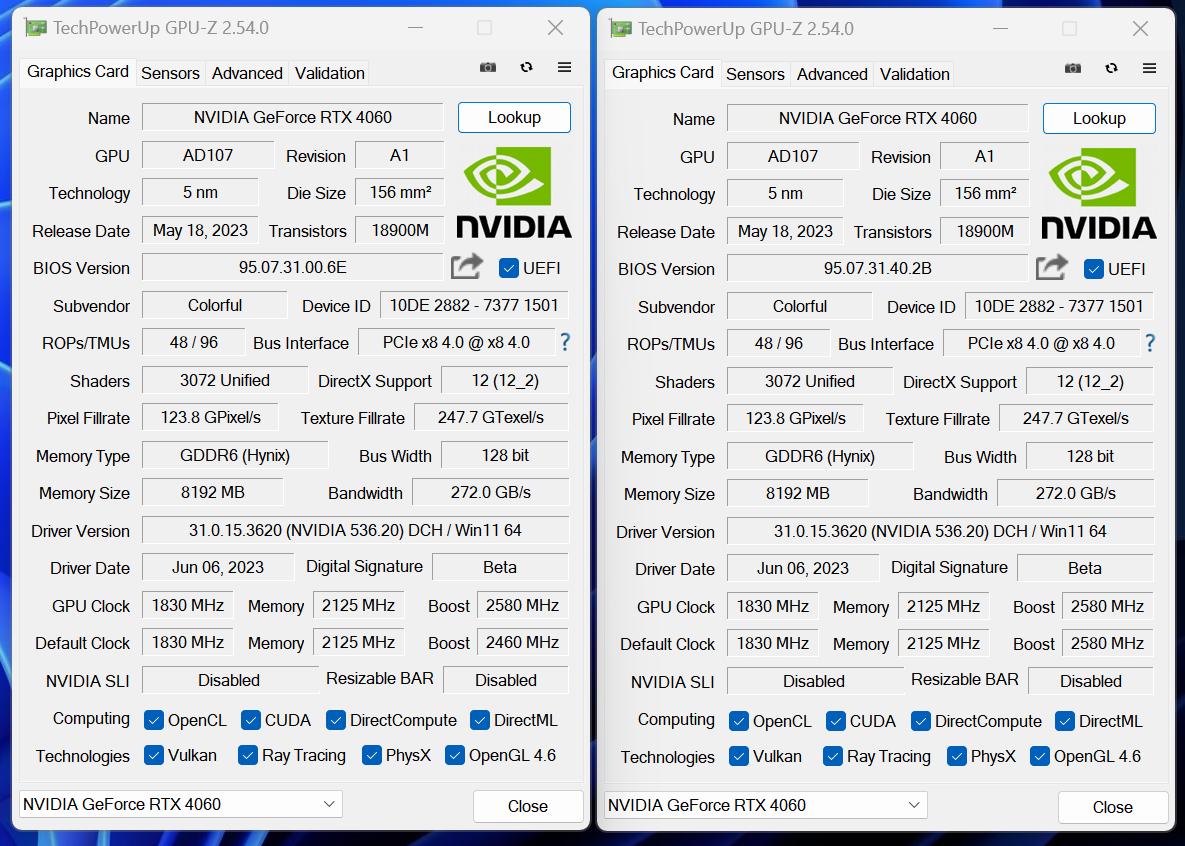
Task: Toggle DirectML checkbox in right window
Action: click(x=1065, y=721)
